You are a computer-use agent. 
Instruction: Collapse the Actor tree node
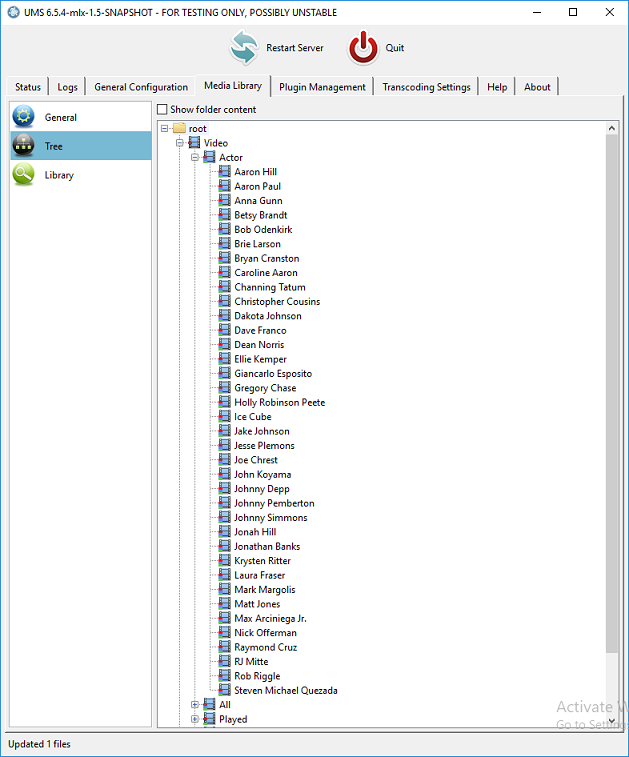tap(195, 157)
